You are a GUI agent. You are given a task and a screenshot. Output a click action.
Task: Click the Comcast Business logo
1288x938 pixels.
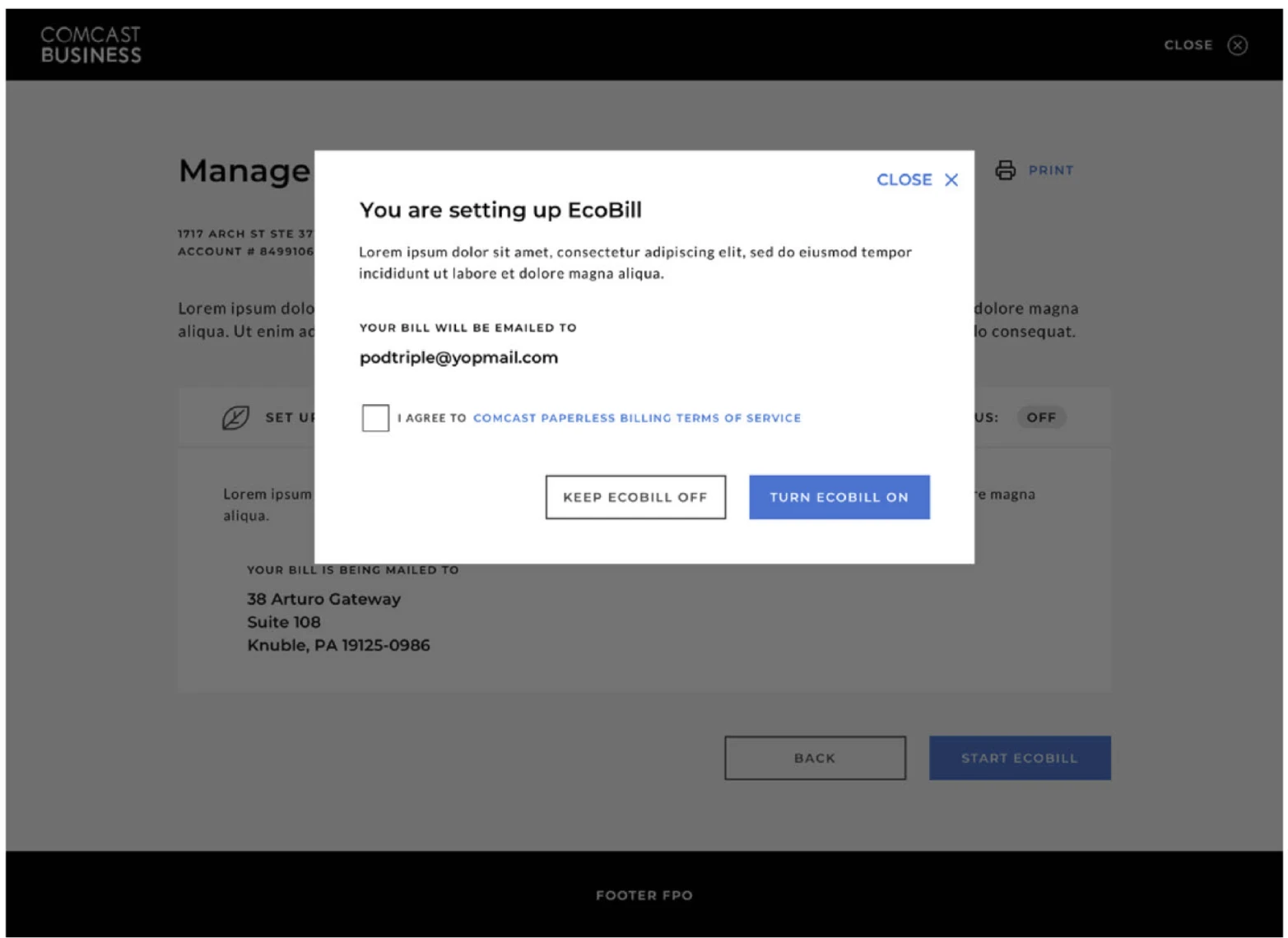coord(91,44)
